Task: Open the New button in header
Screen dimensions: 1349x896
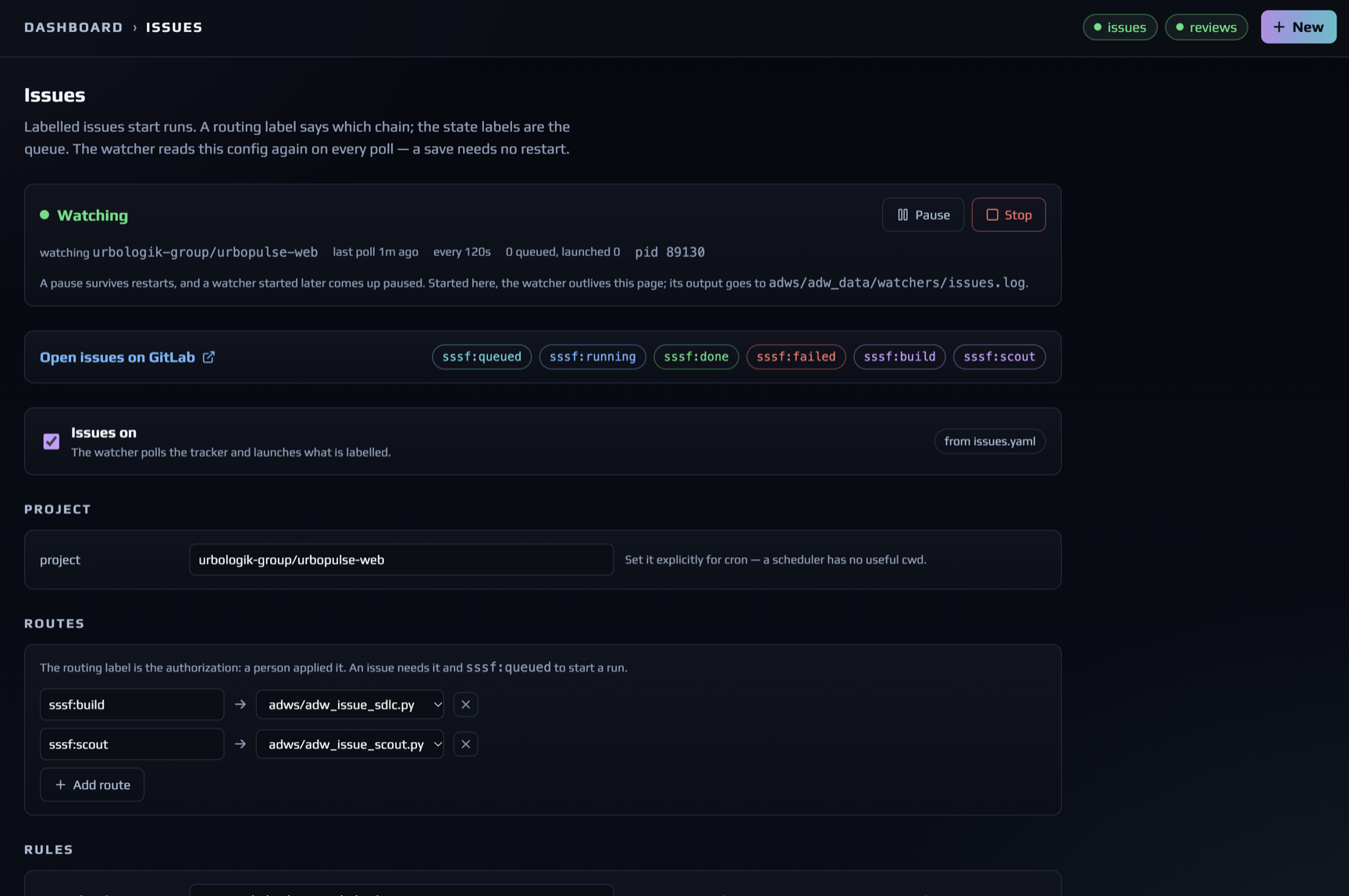Action: [1298, 27]
